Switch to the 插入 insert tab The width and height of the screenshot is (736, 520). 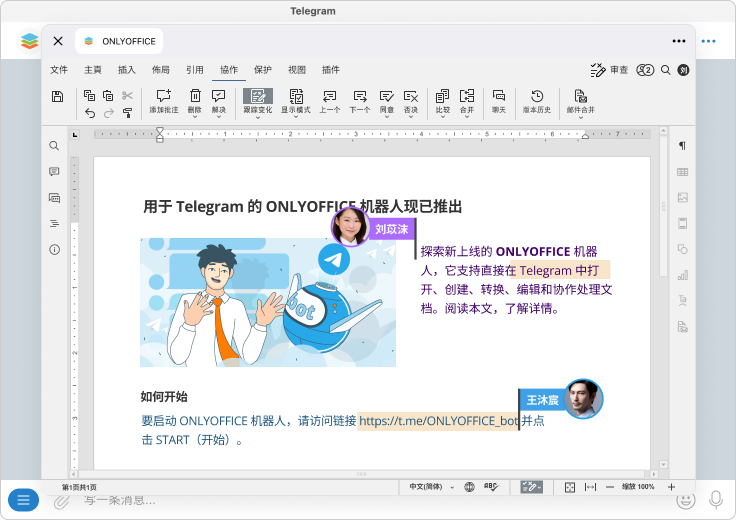[x=126, y=70]
